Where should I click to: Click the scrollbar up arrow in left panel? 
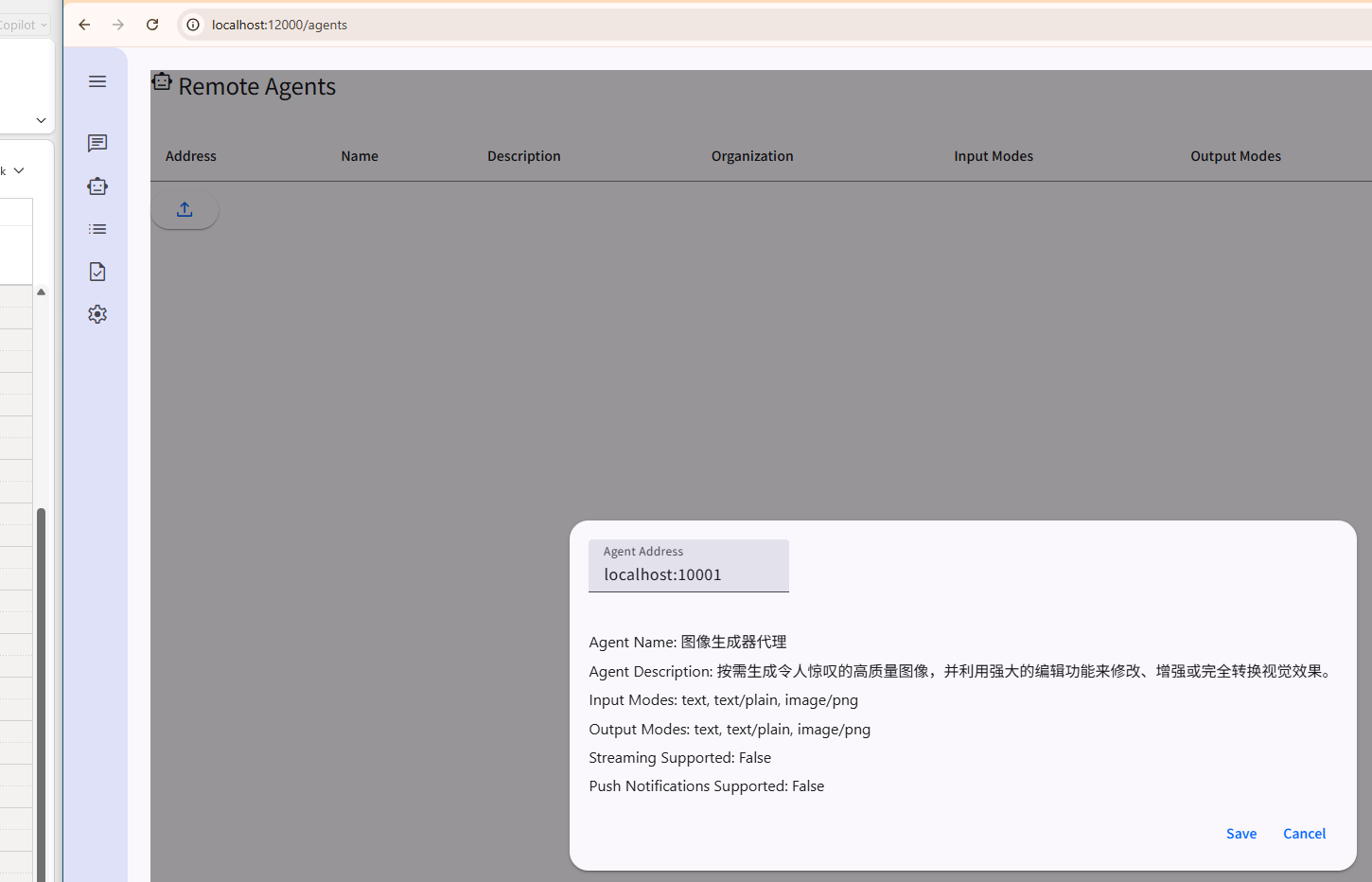click(41, 292)
